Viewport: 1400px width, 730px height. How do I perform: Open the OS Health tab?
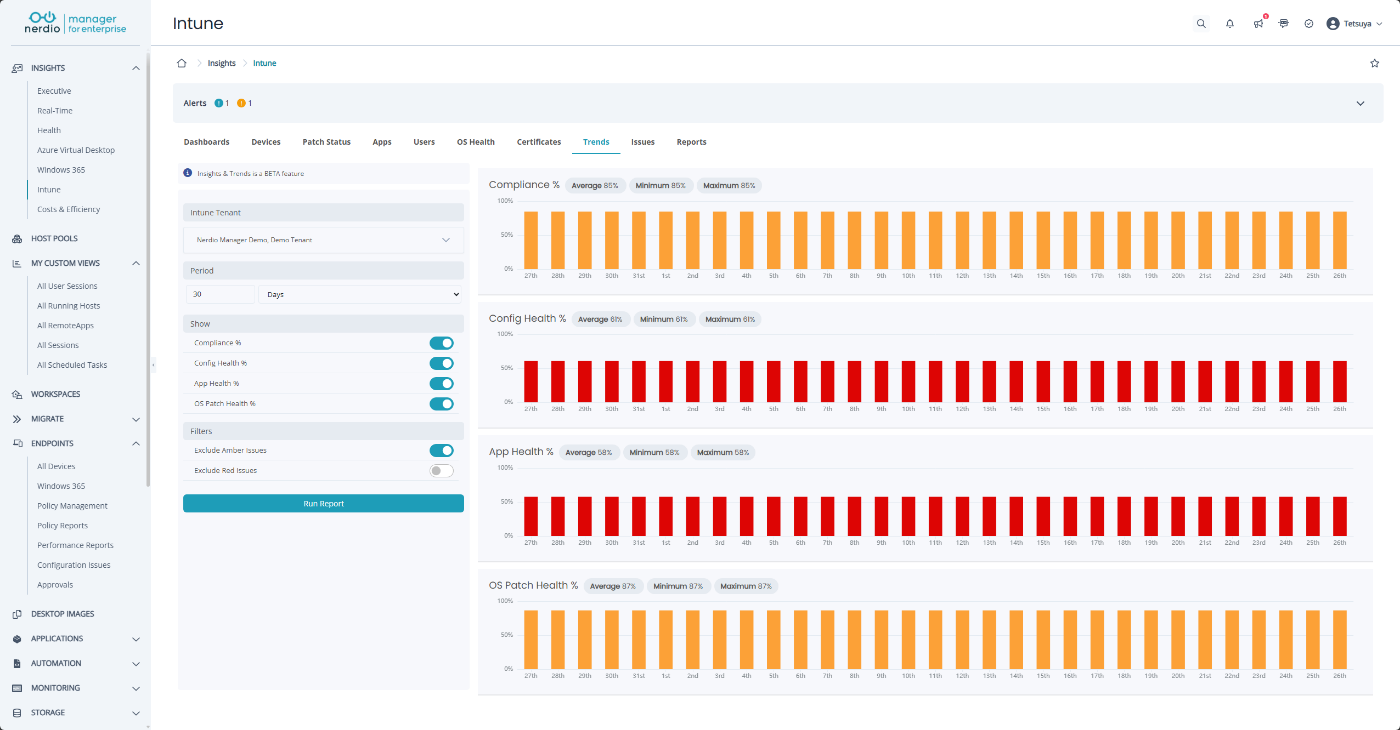476,142
